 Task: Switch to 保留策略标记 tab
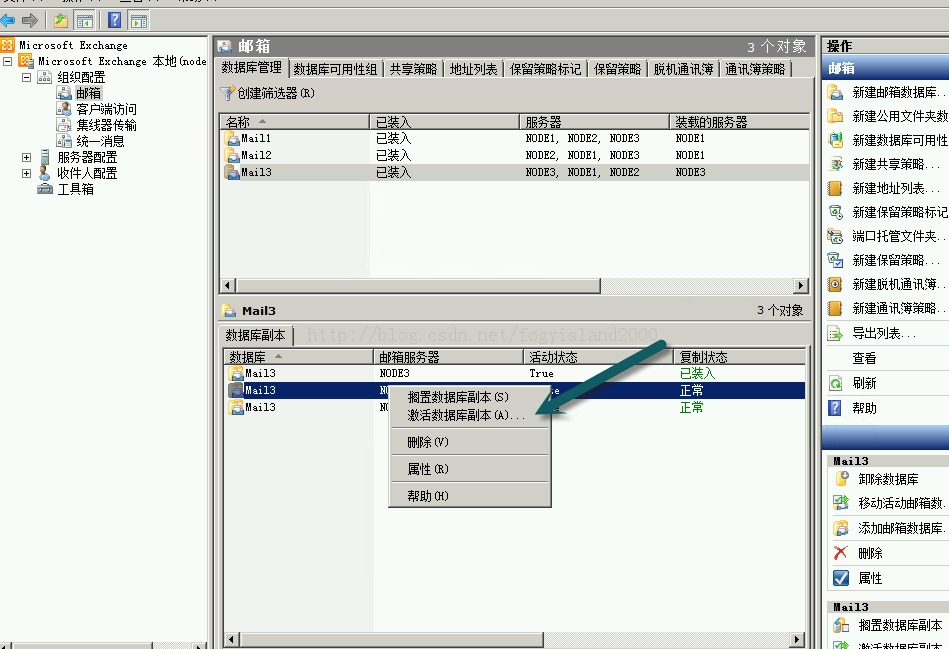(x=545, y=69)
